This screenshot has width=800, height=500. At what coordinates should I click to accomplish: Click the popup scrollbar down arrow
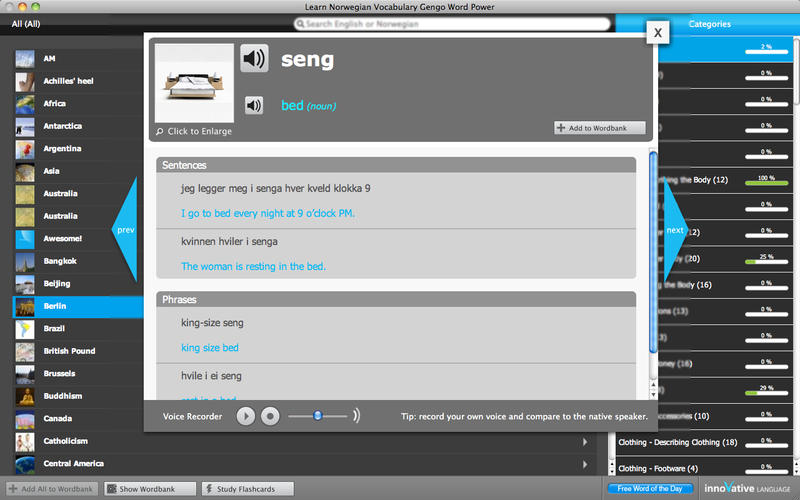(654, 395)
